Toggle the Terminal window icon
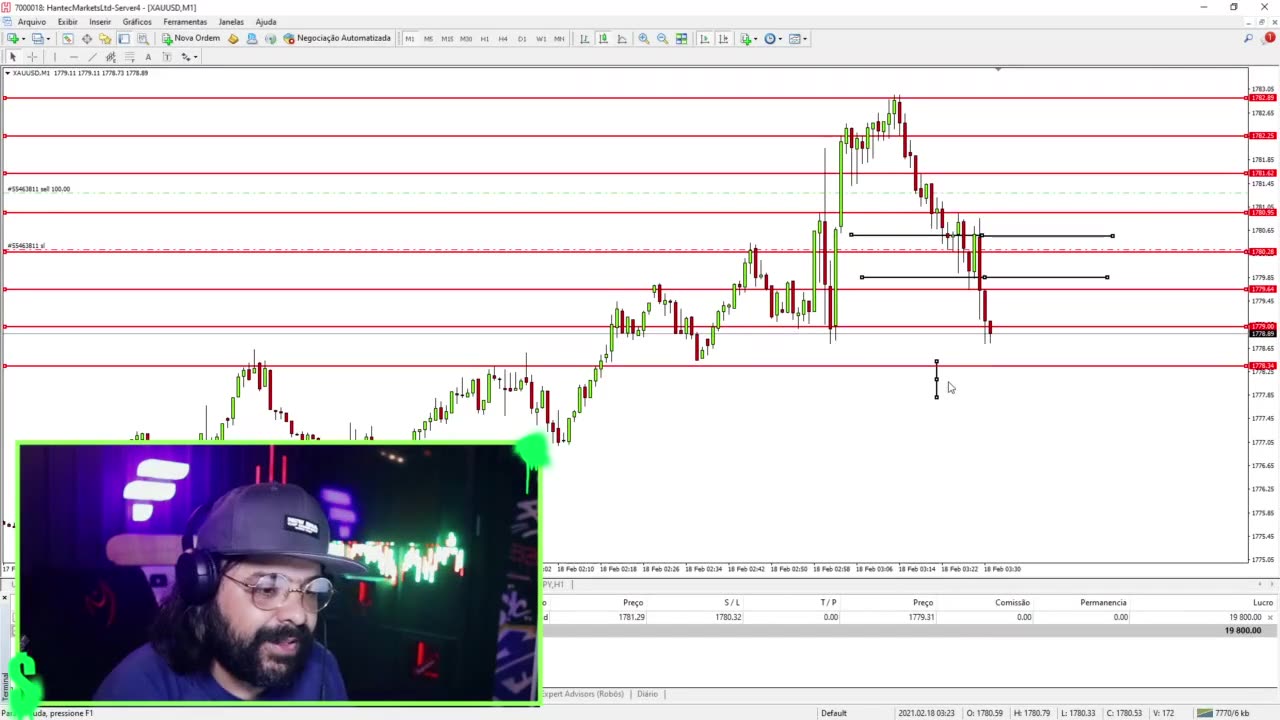Viewport: 1280px width, 720px height. [x=124, y=39]
